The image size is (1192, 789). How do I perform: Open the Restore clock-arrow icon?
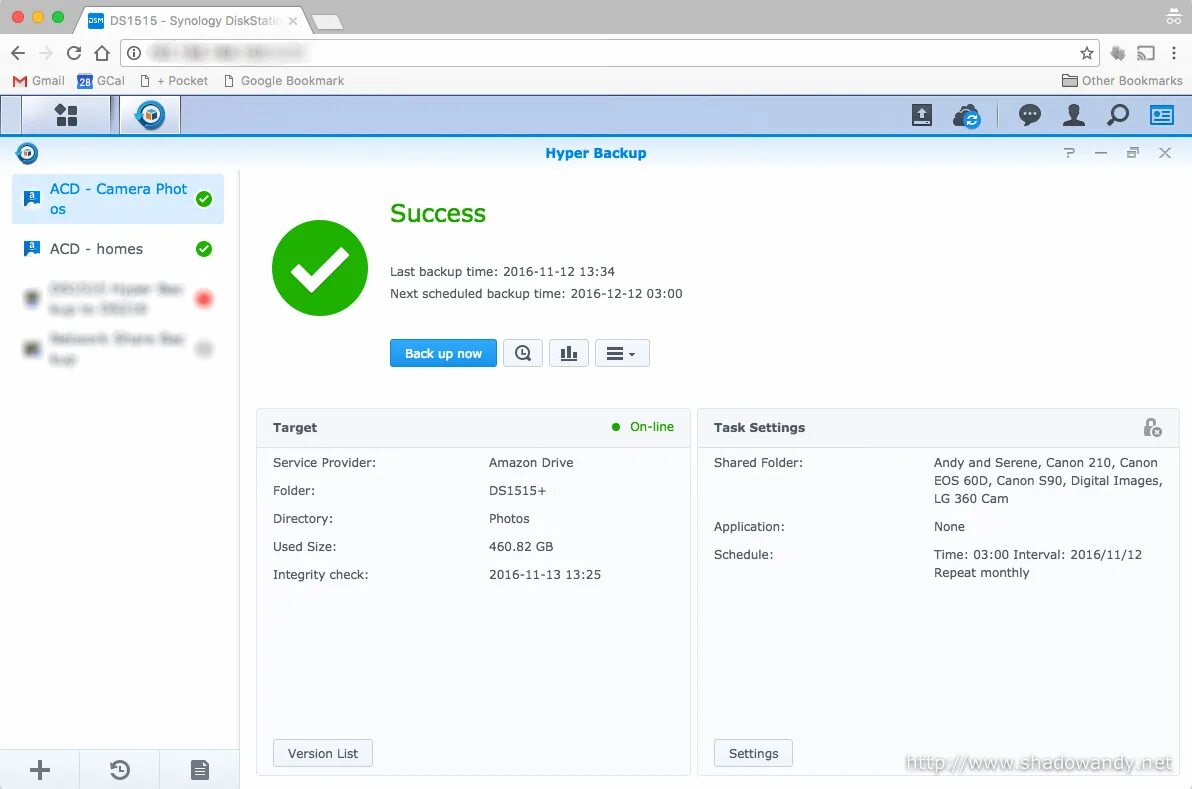(119, 770)
